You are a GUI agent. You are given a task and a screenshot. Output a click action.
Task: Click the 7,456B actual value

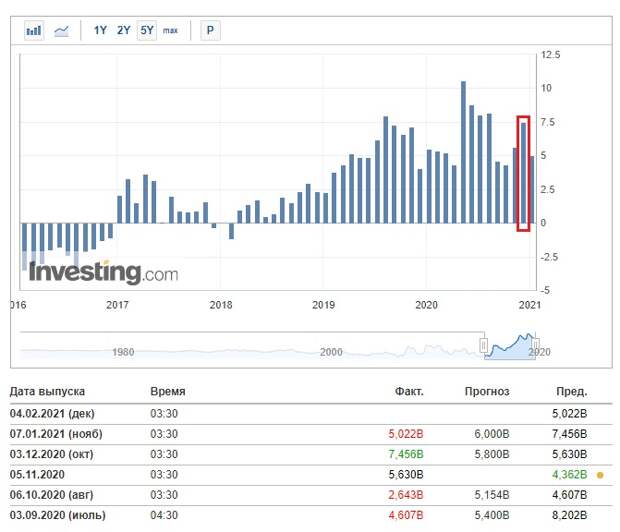click(406, 454)
